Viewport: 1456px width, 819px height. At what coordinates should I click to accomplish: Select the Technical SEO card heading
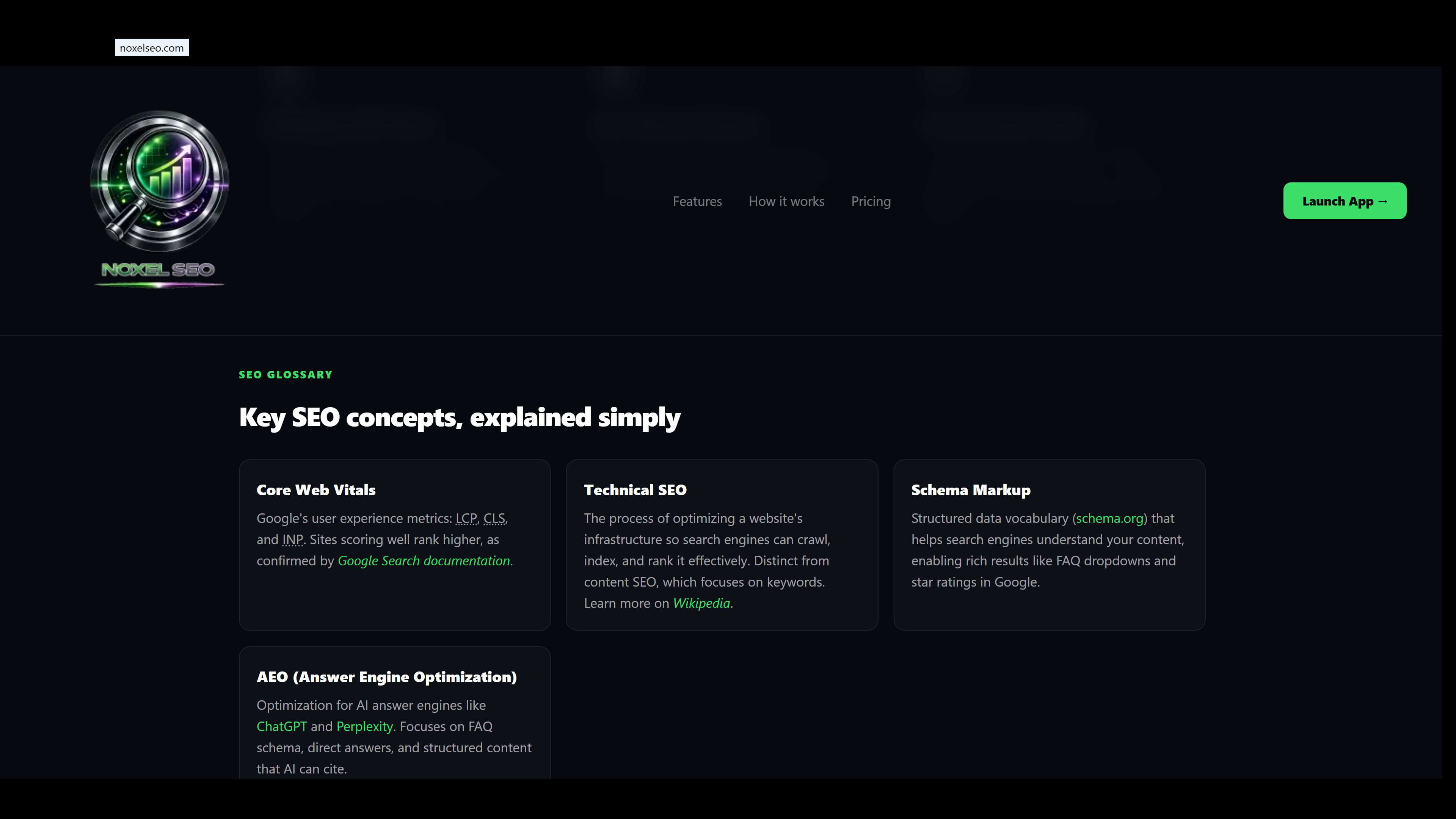point(635,490)
